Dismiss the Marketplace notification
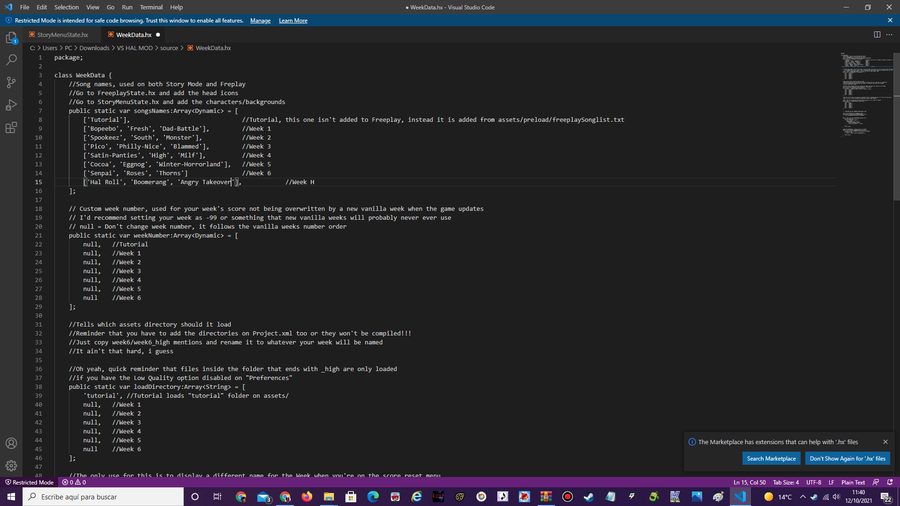900x506 pixels. 885,442
